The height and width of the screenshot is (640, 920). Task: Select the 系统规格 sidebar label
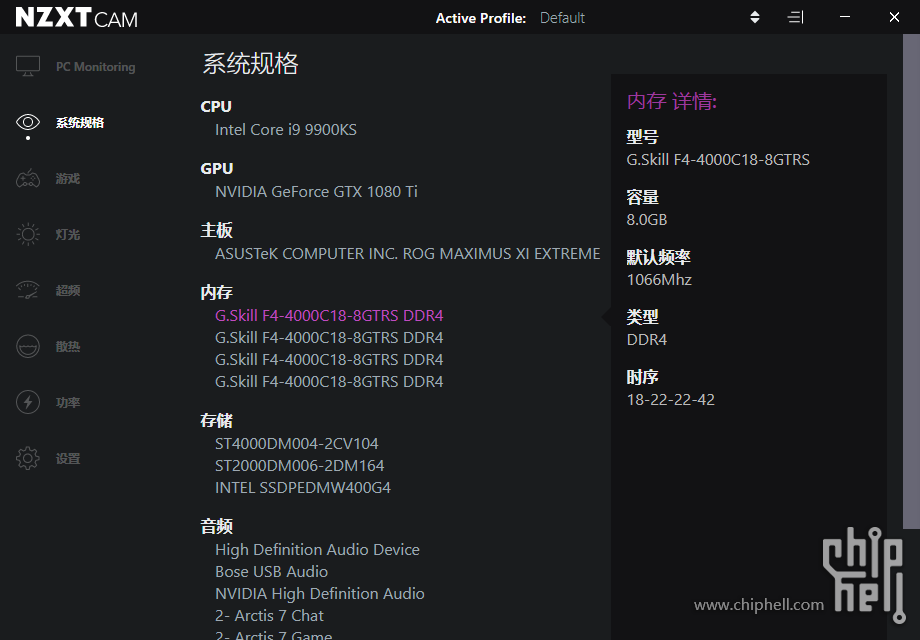(x=80, y=123)
